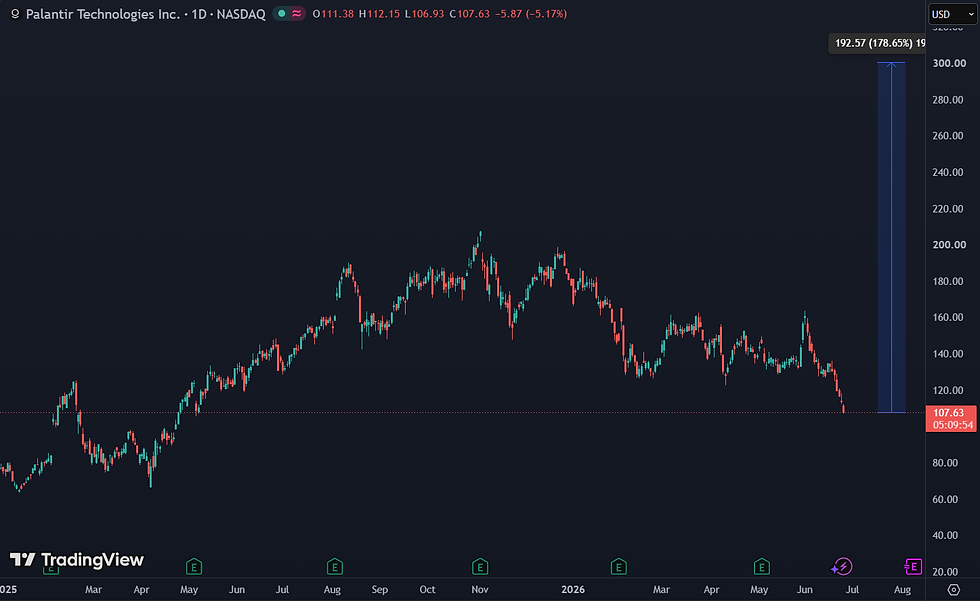Click the green market status dot
The height and width of the screenshot is (601, 980).
point(282,14)
